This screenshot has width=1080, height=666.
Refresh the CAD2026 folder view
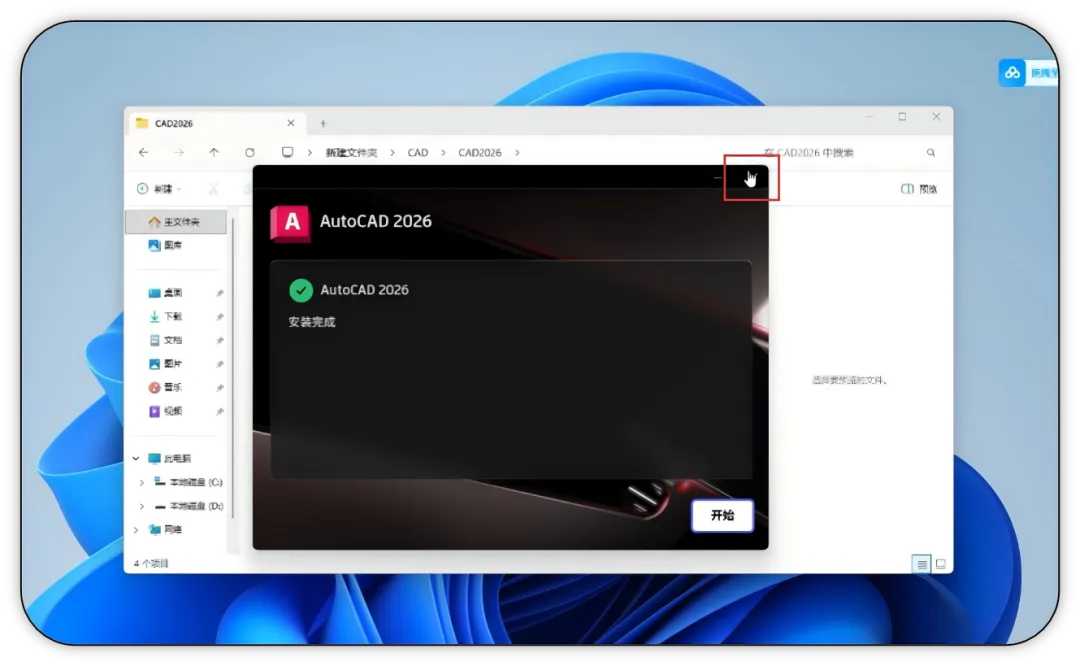pyautogui.click(x=250, y=152)
